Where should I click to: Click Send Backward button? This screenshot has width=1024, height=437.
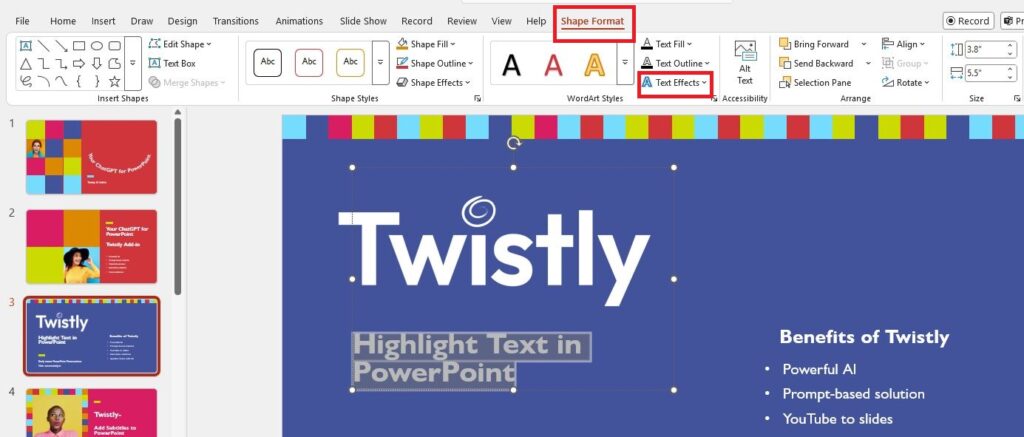[x=816, y=63]
